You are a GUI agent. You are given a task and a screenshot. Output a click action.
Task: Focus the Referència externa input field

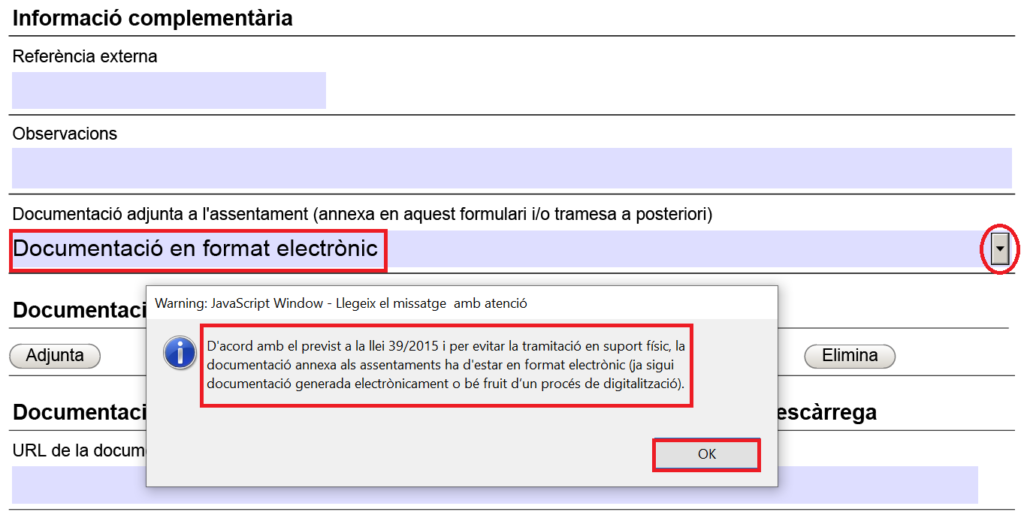169,90
